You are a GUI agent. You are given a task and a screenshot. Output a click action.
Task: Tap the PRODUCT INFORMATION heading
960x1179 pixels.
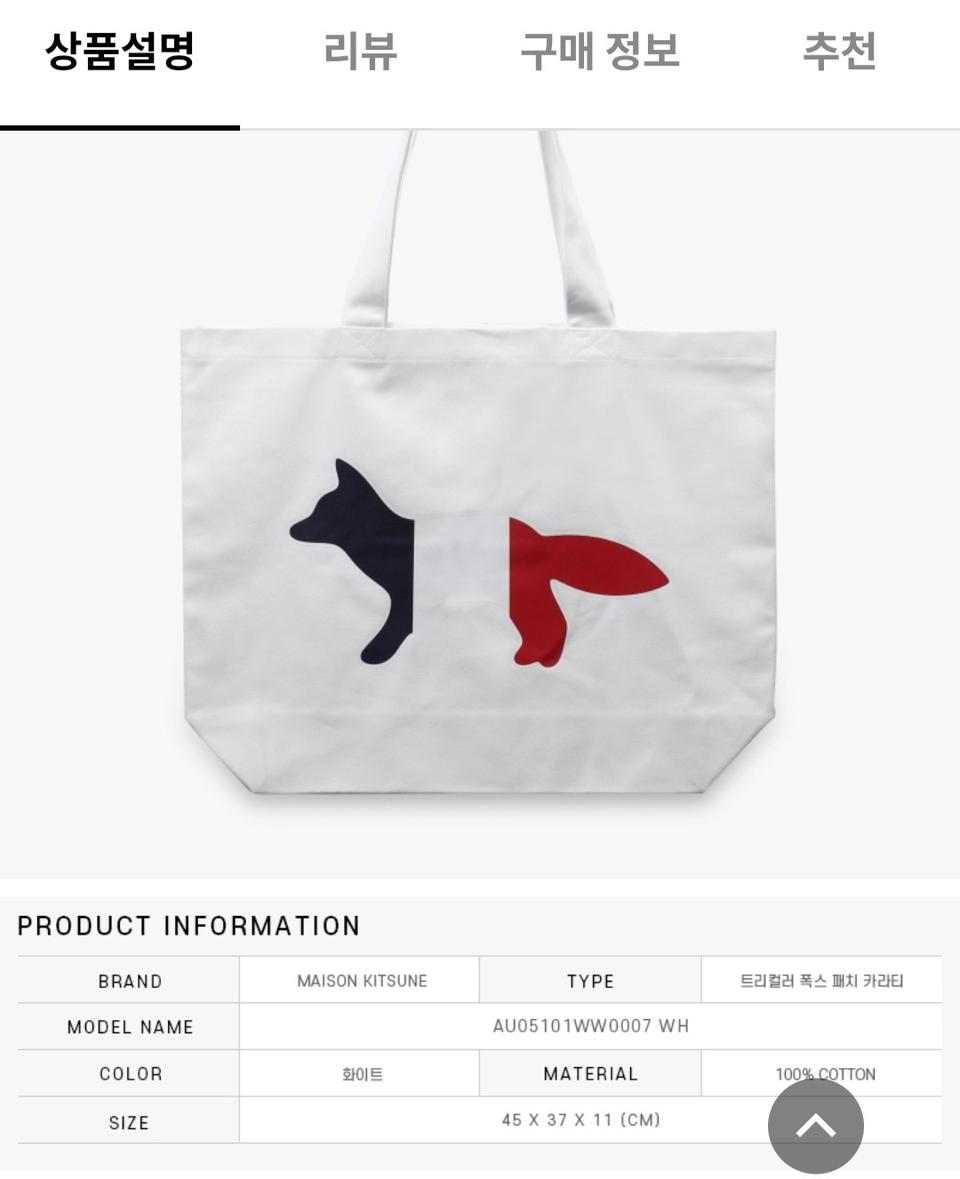(x=189, y=926)
